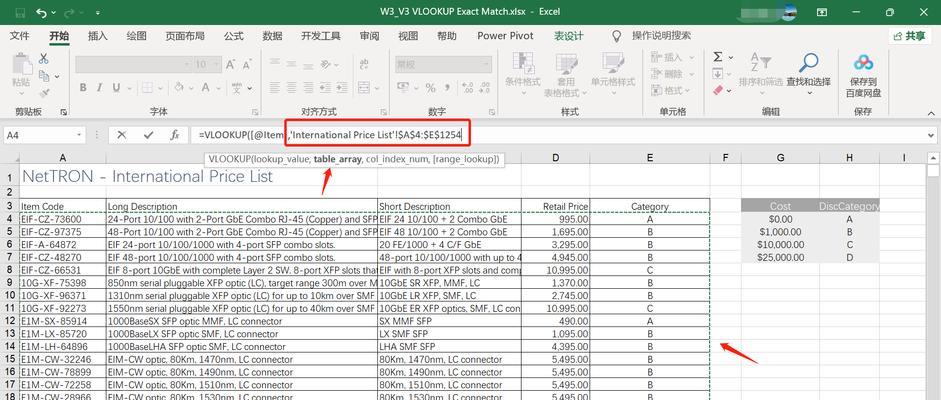
Task: Toggle Bold formatting
Action: click(x=83, y=88)
